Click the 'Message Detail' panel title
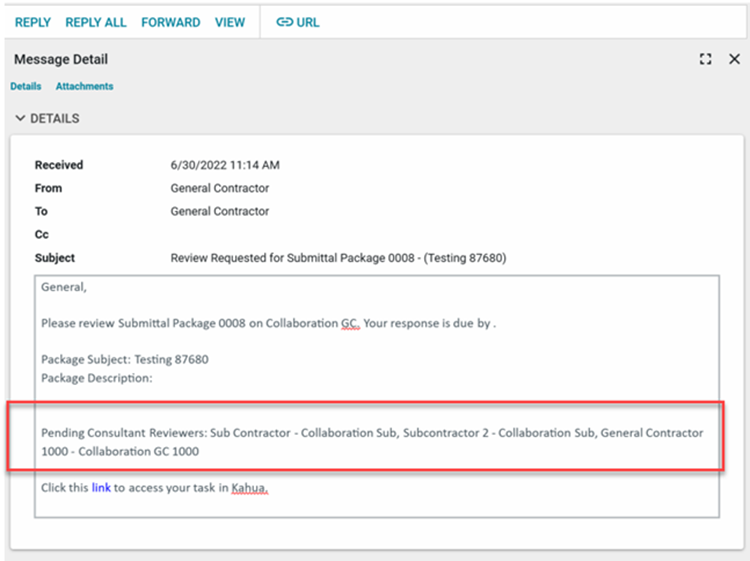 point(61,60)
